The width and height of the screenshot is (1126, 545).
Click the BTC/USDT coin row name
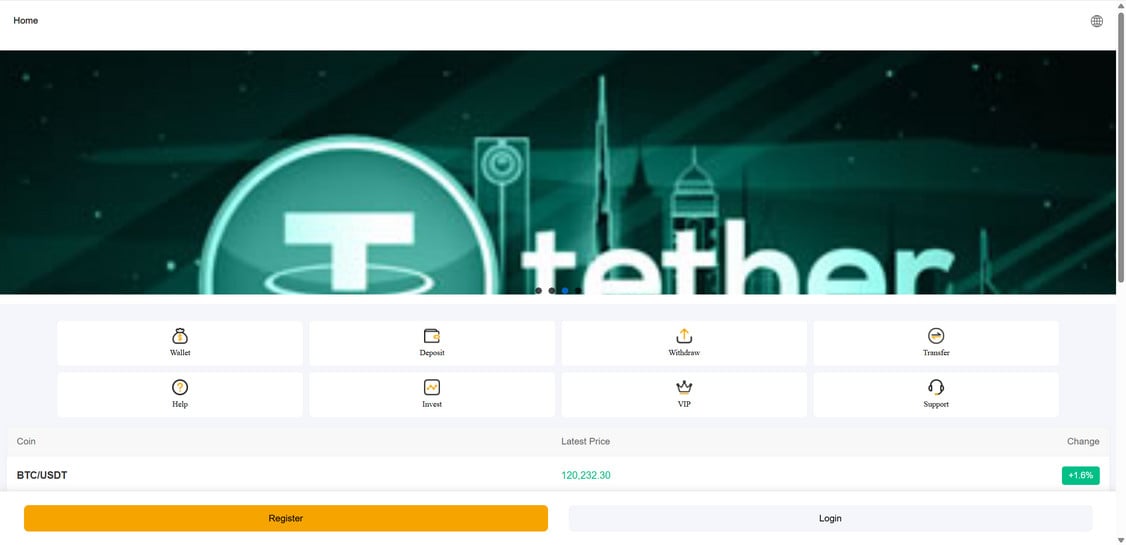tap(42, 475)
